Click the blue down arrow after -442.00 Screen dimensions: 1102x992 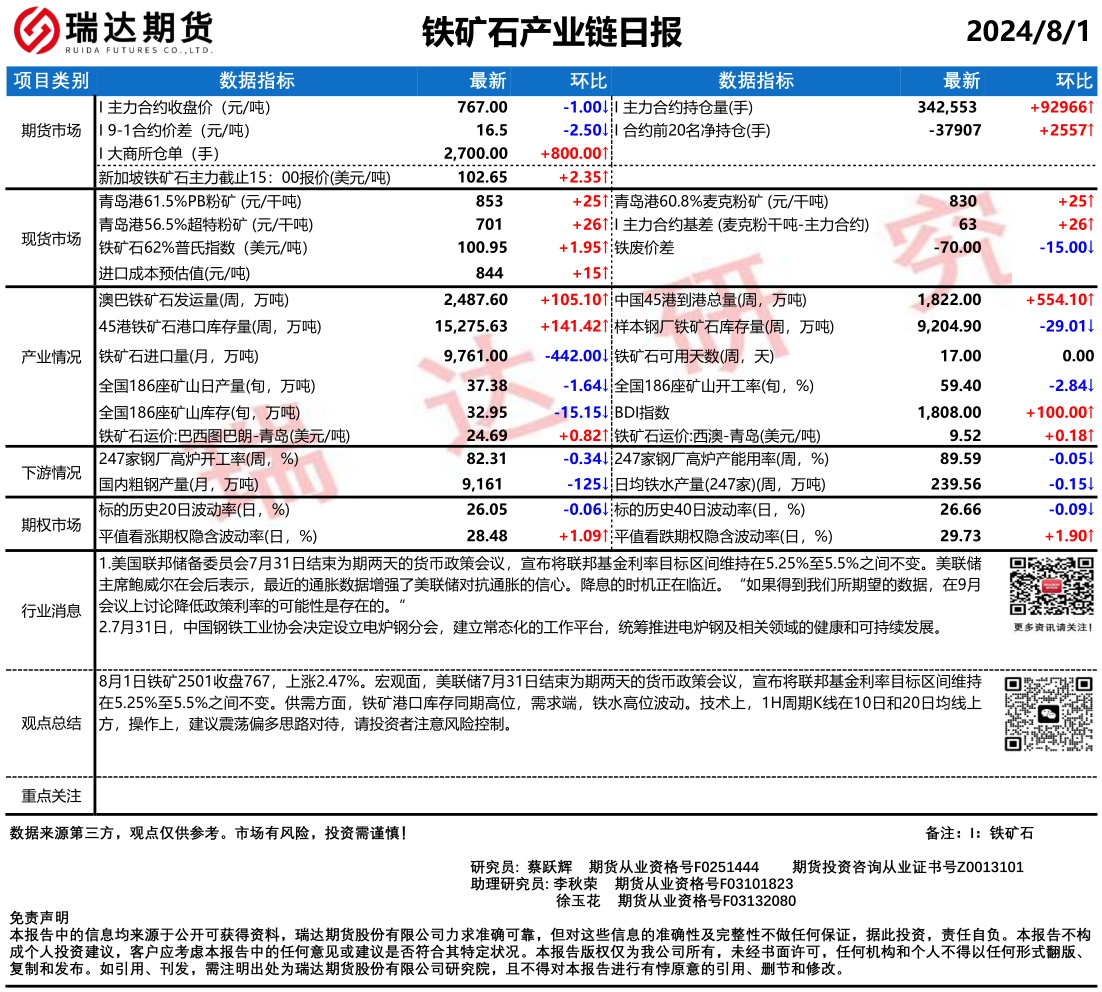click(x=606, y=356)
